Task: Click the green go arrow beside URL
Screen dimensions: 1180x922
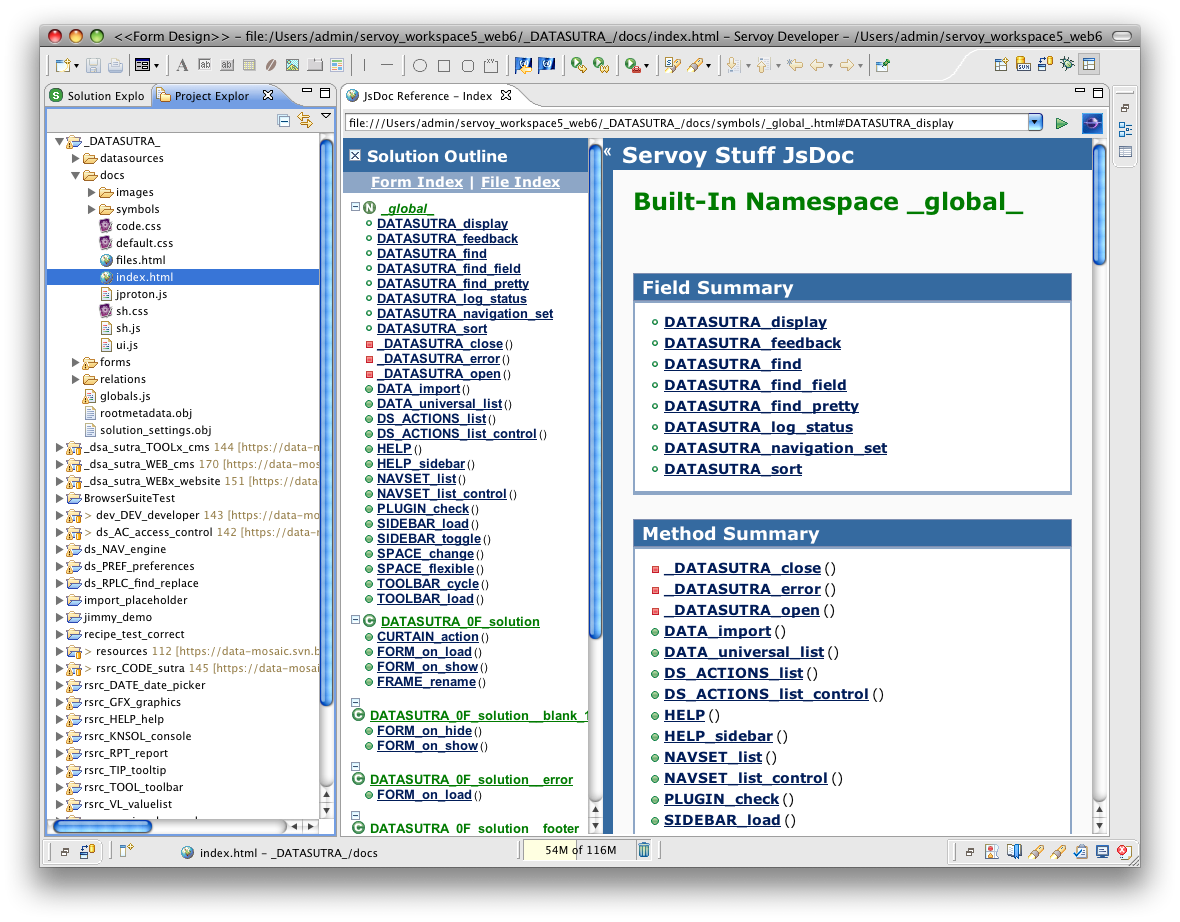Action: 1061,123
